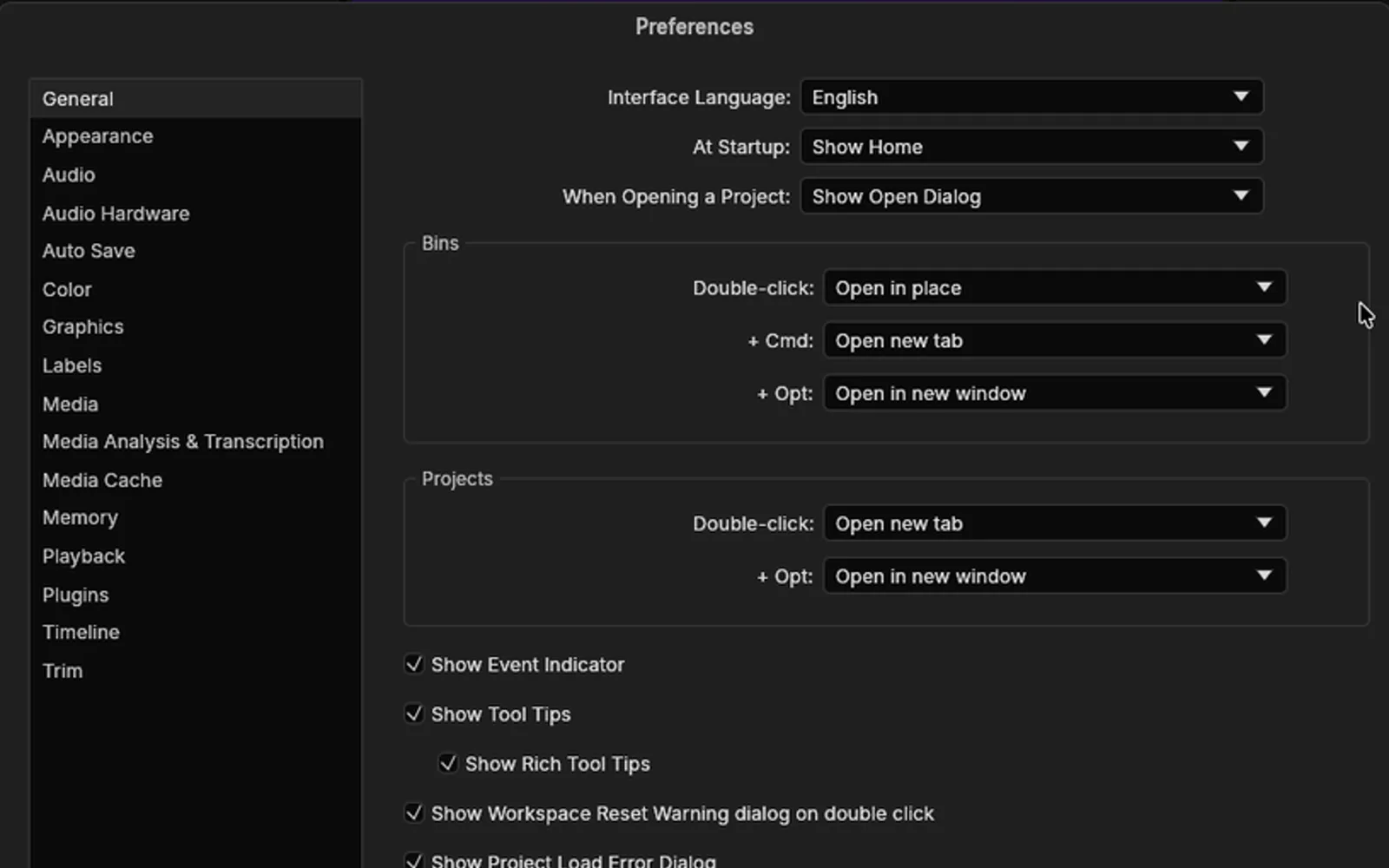Viewport: 1389px width, 868px height.
Task: Open Graphics preferences category
Action: (195, 327)
